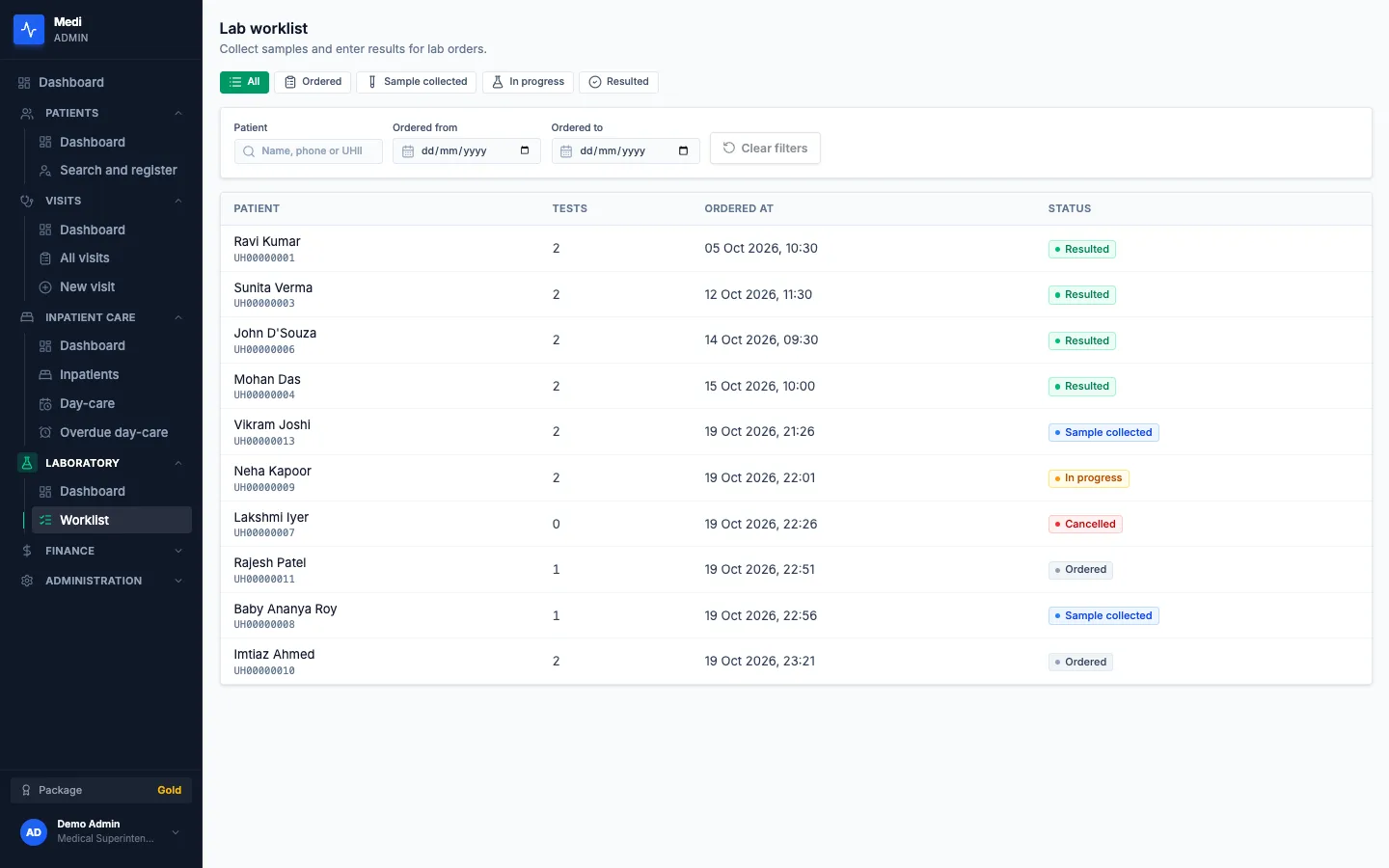Go to All visits page
The width and height of the screenshot is (1389, 868).
[x=112, y=258]
